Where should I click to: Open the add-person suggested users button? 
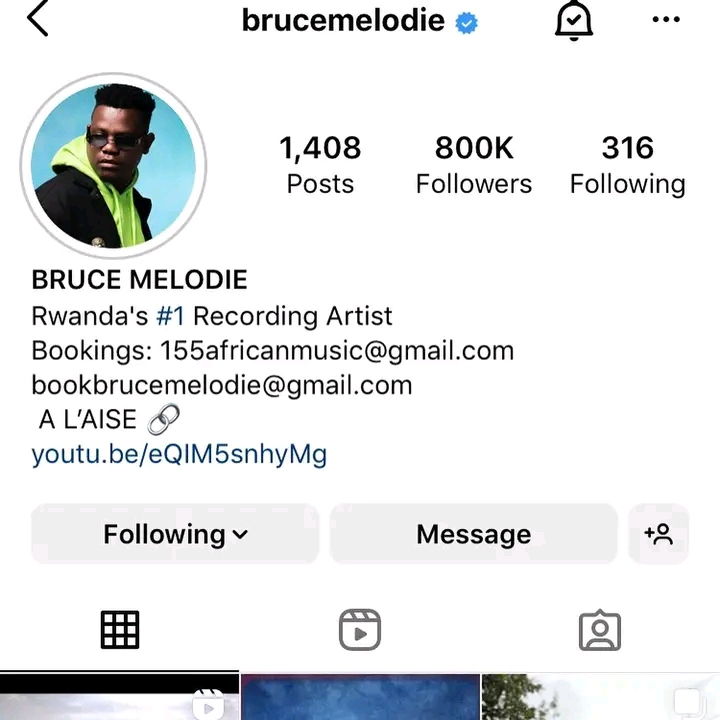click(658, 534)
